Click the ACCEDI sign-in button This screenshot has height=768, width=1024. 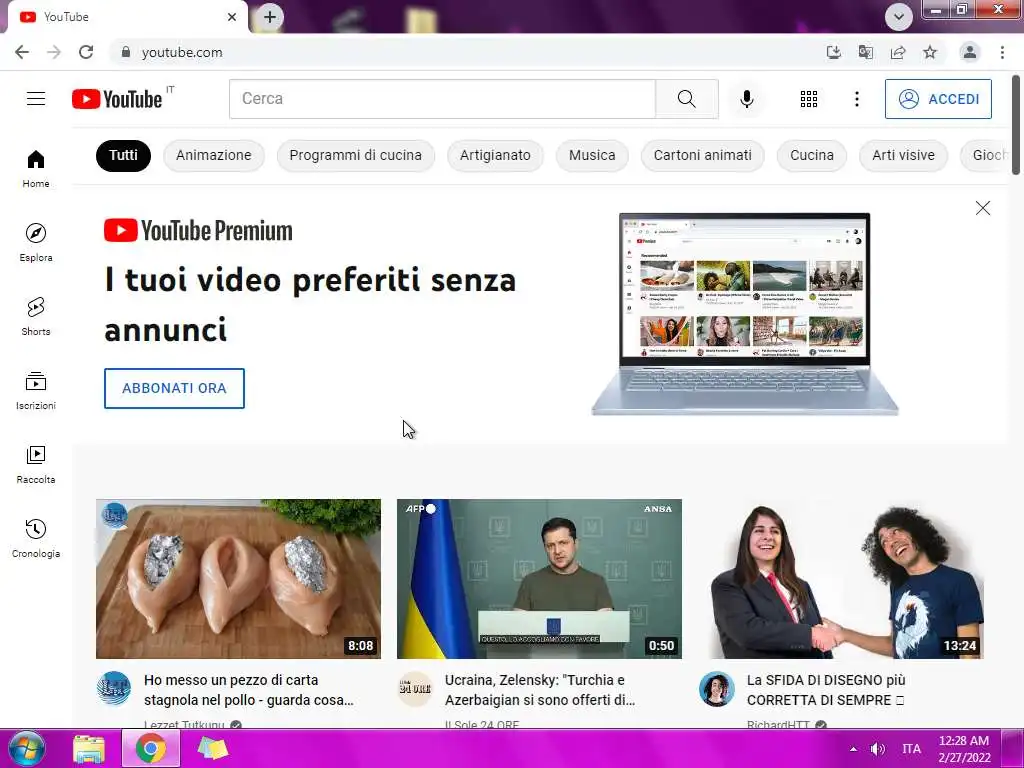coord(938,99)
